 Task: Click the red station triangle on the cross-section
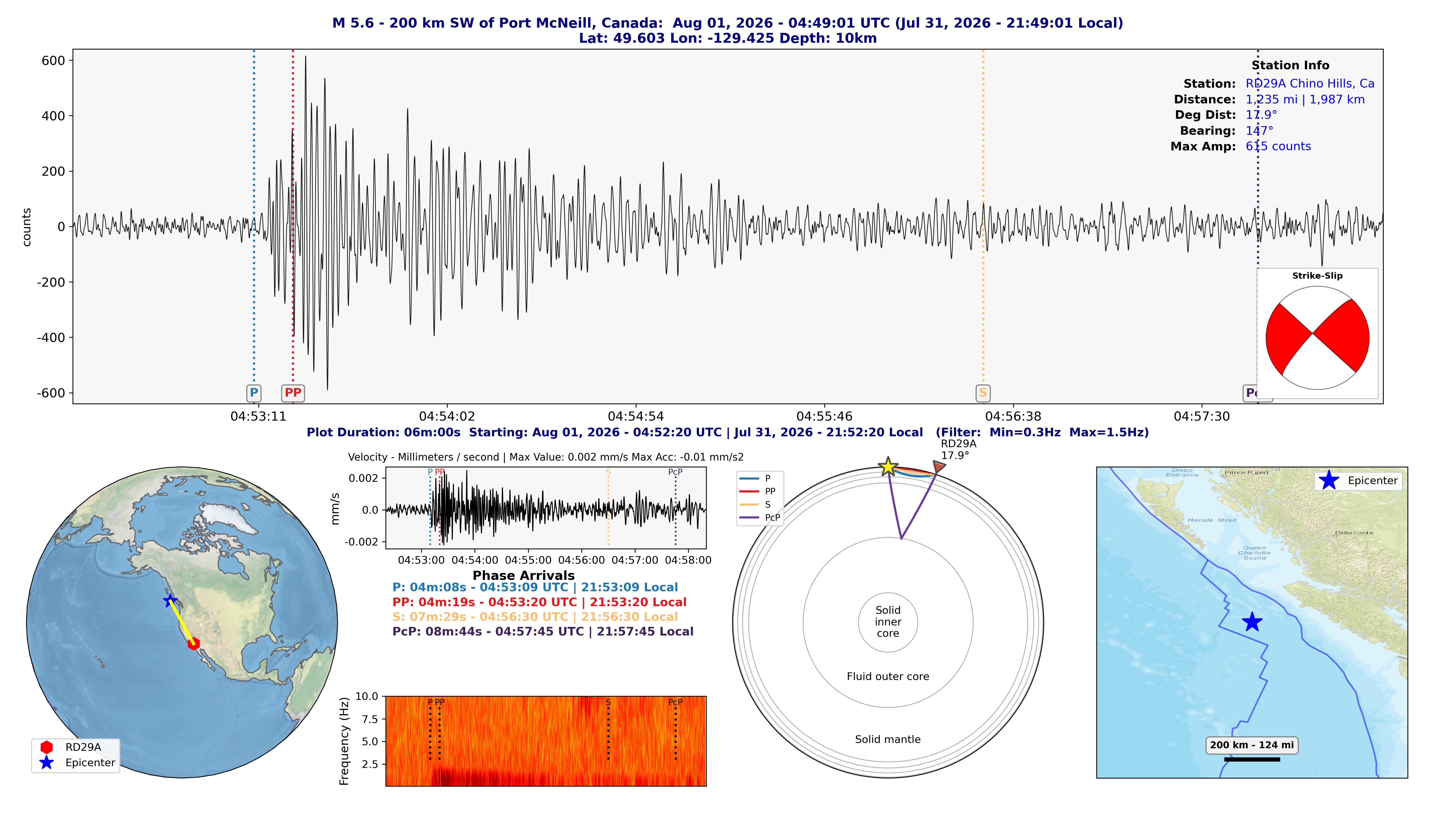point(938,467)
